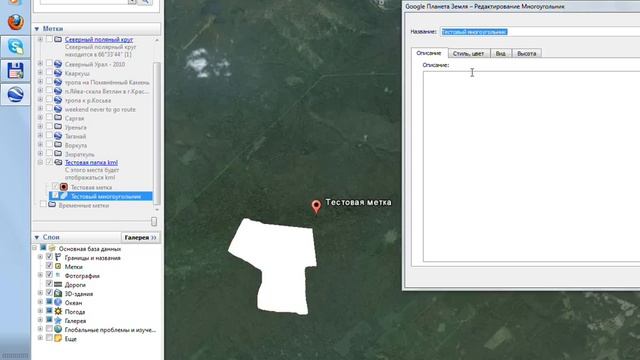The image size is (640, 360).
Task: Uncheck the Фотографии layer checkbox
Action: click(49, 275)
